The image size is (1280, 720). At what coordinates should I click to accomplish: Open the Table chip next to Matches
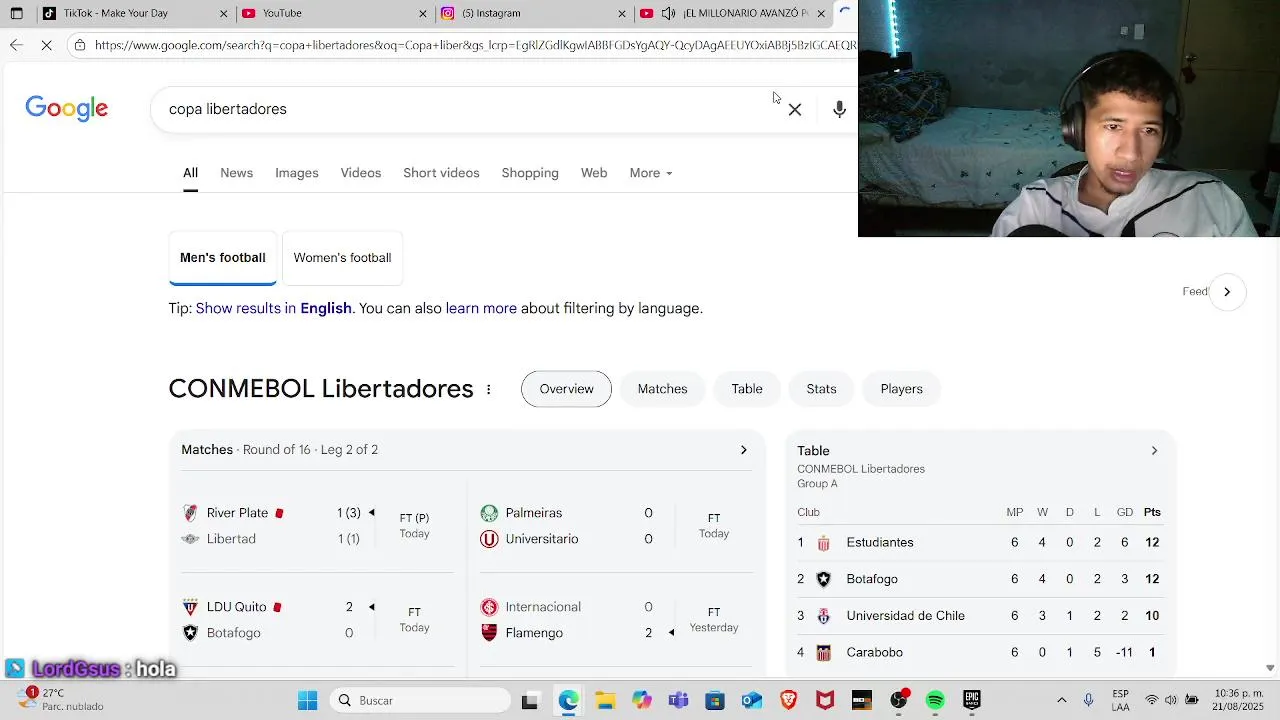click(747, 389)
